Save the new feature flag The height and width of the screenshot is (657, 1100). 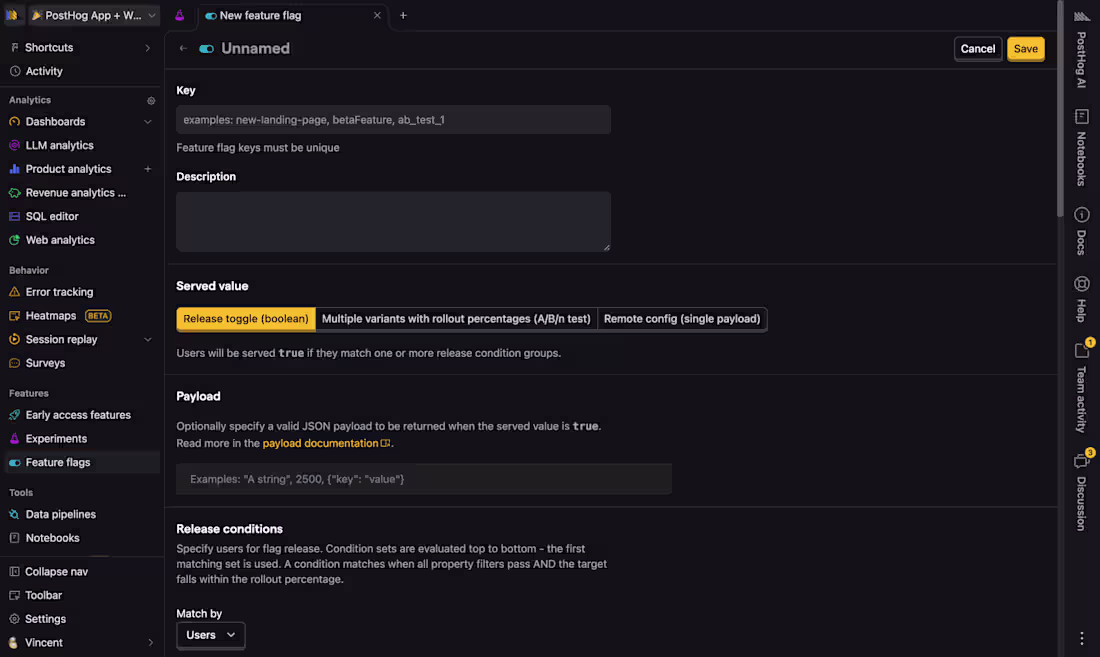[x=1025, y=49]
